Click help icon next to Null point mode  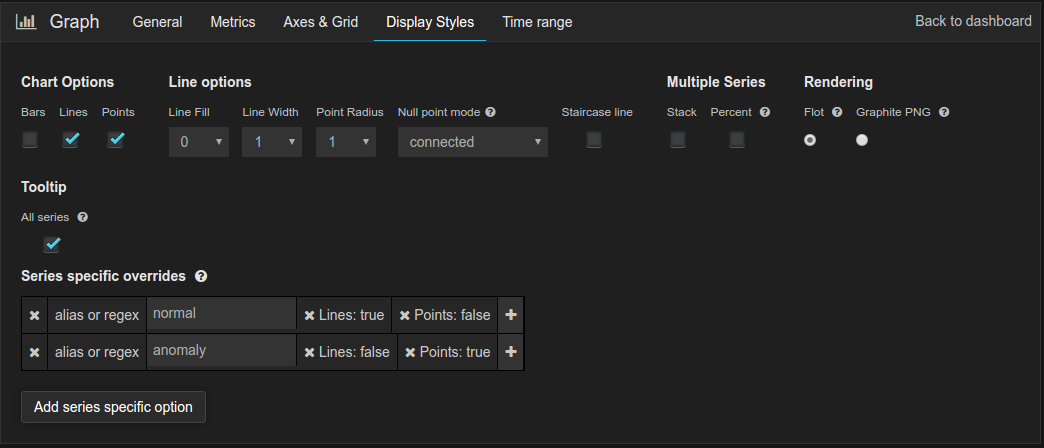point(490,112)
